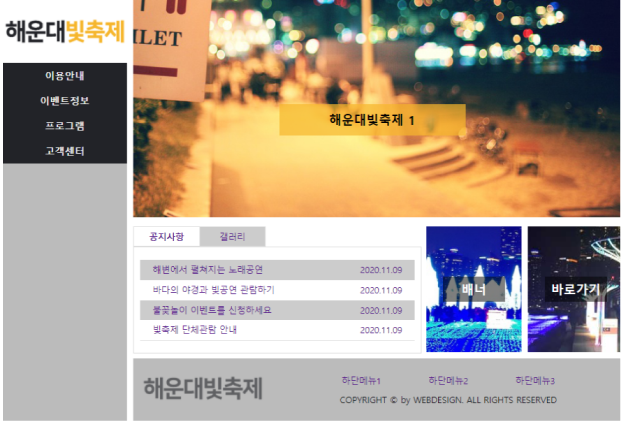The width and height of the screenshot is (621, 421).
Task: Open notice 해변에서 펼쳐지는 노래공연
Action: pyautogui.click(x=208, y=270)
